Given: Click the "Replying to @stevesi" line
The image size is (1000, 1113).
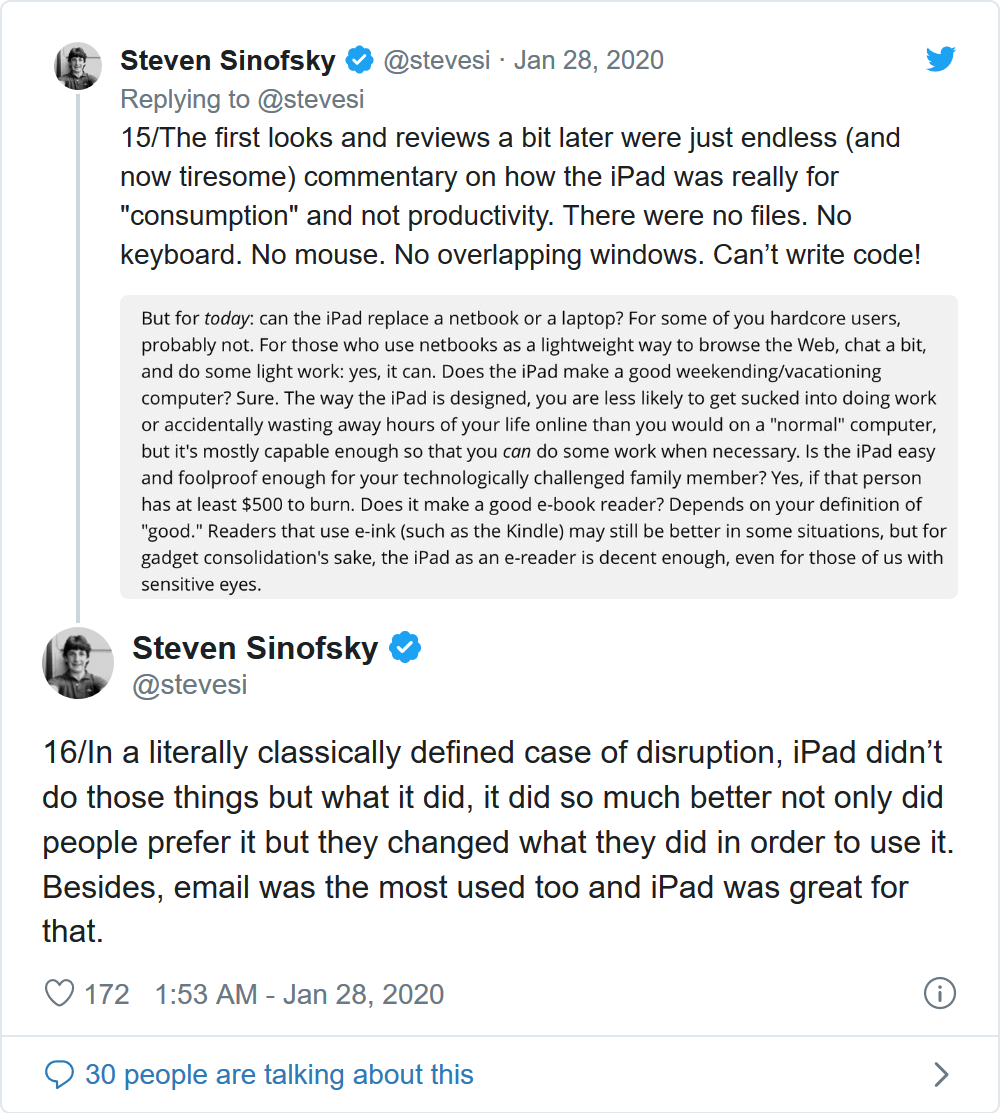Looking at the screenshot, I should click(x=242, y=99).
